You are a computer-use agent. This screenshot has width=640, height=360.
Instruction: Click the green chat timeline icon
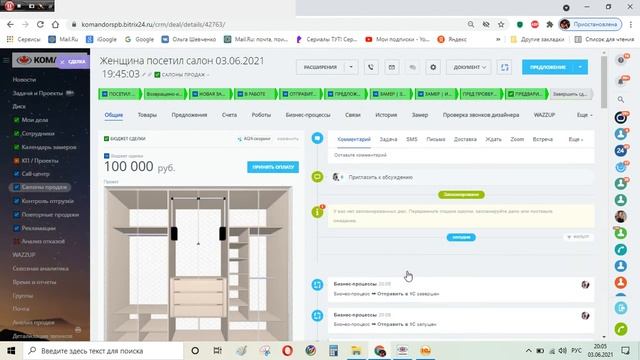tap(318, 177)
